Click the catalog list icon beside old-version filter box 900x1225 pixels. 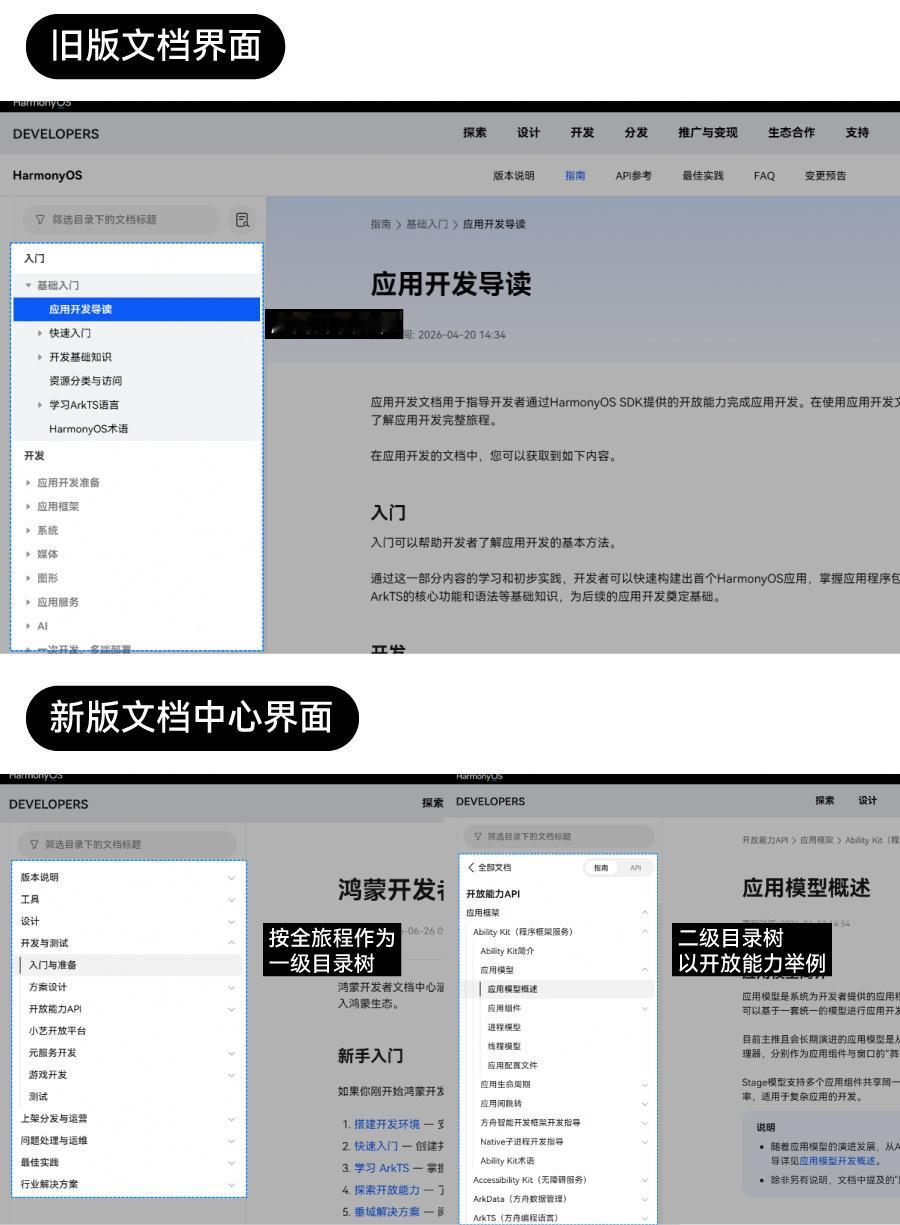242,220
